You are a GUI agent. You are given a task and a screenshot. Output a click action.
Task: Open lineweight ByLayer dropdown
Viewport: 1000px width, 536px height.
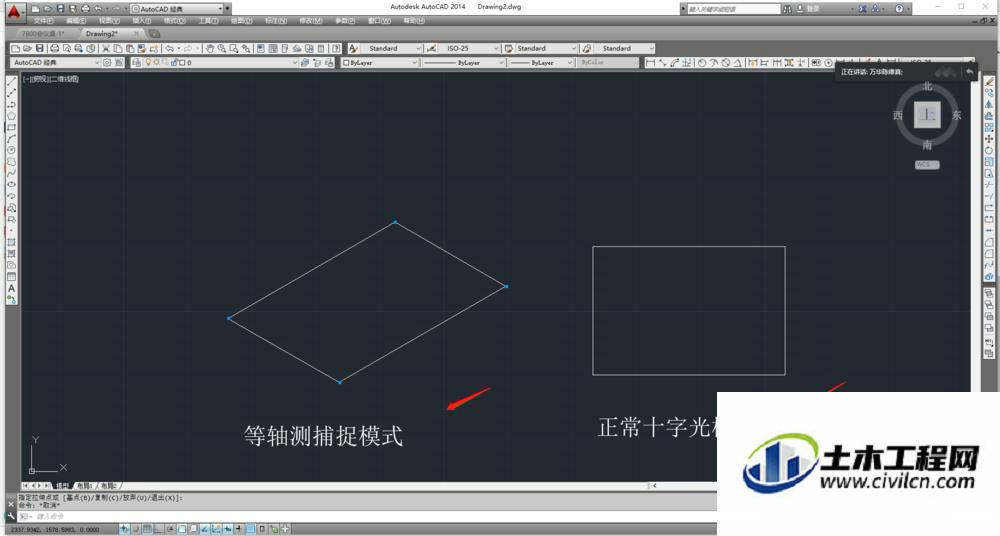541,63
